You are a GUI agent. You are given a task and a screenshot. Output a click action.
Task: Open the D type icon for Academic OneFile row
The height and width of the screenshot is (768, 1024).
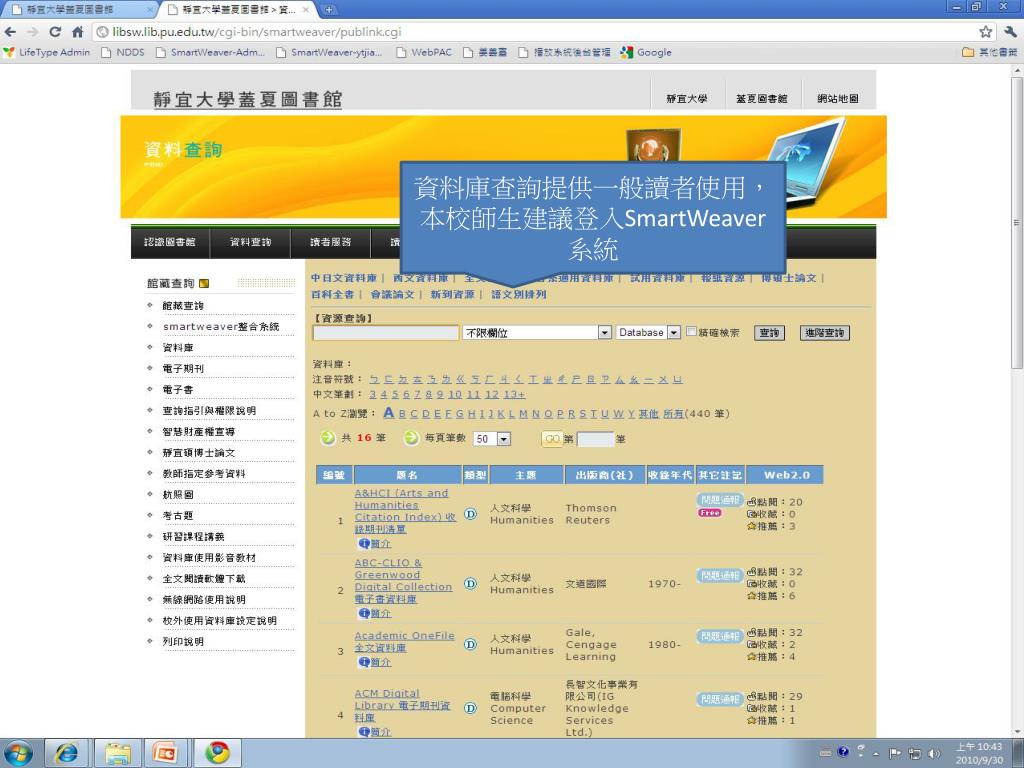pyautogui.click(x=470, y=645)
